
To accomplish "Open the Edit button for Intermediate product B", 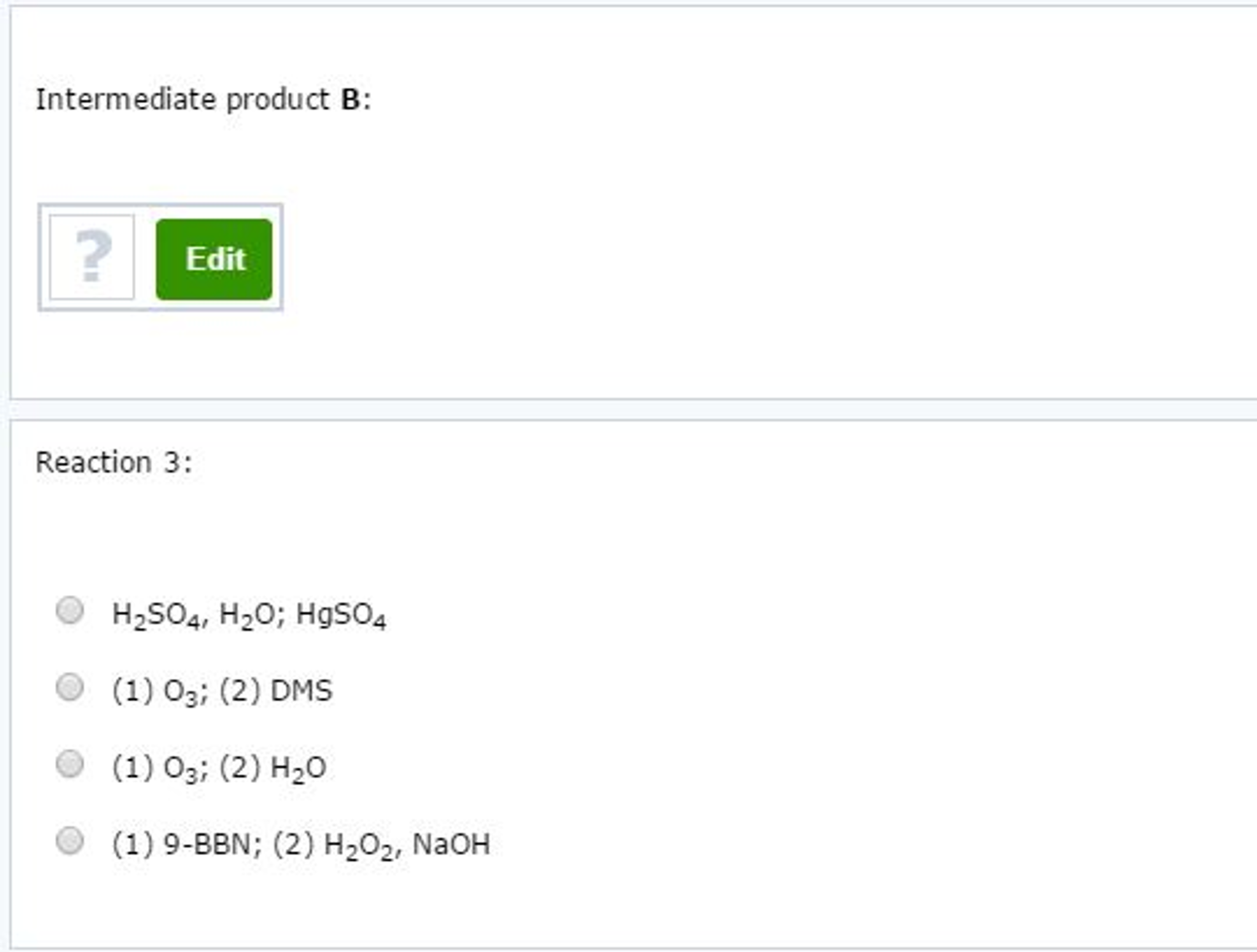I will [x=214, y=260].
